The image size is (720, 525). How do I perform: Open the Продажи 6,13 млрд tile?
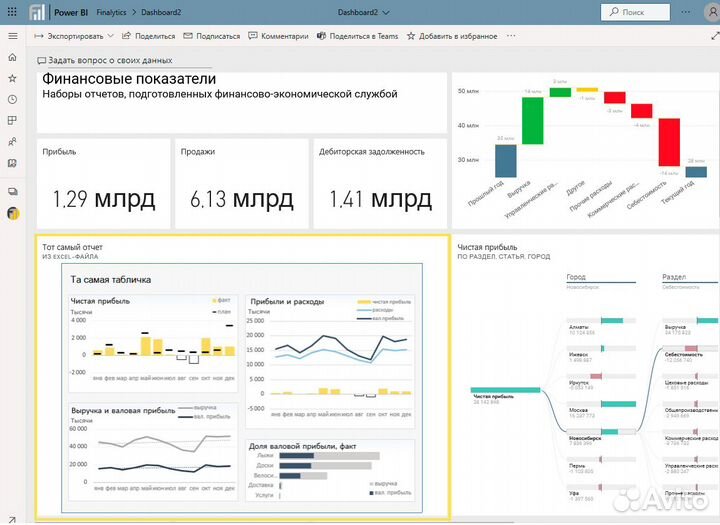242,184
